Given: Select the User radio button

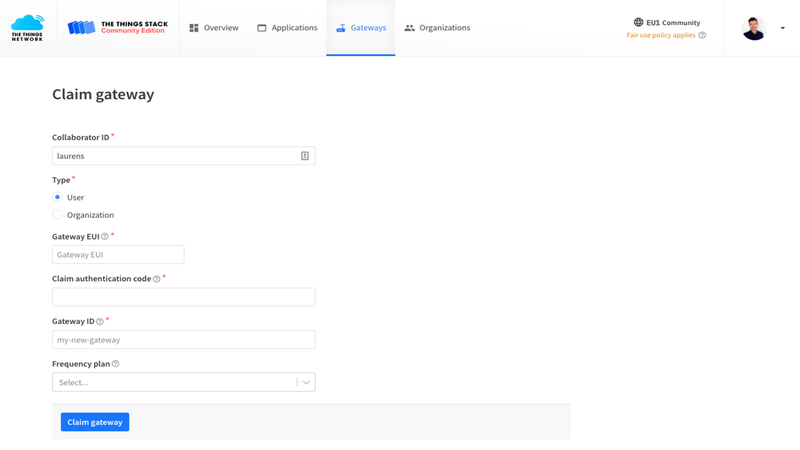Looking at the screenshot, I should [58, 197].
